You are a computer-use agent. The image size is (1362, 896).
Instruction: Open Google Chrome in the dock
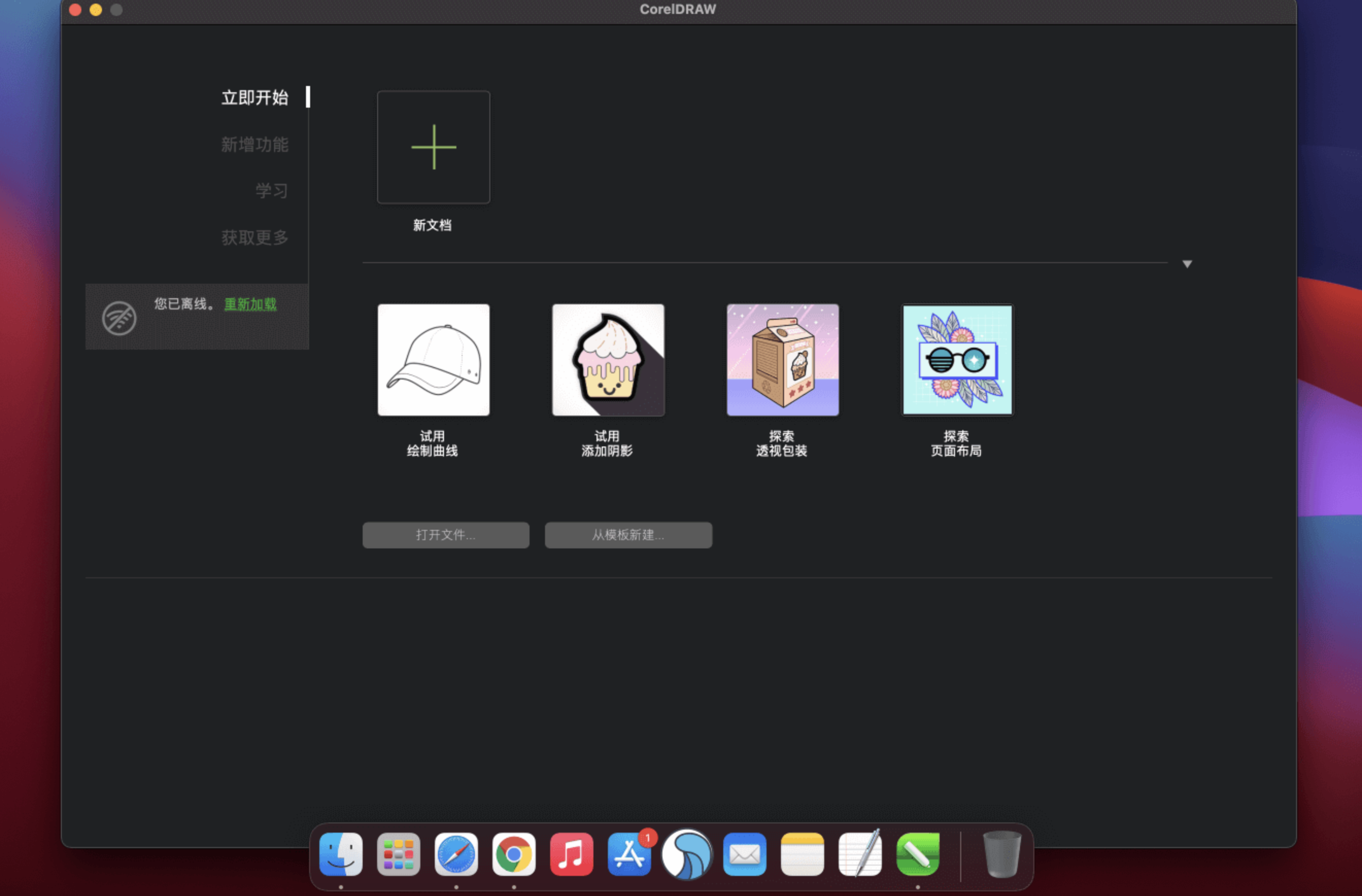tap(514, 854)
